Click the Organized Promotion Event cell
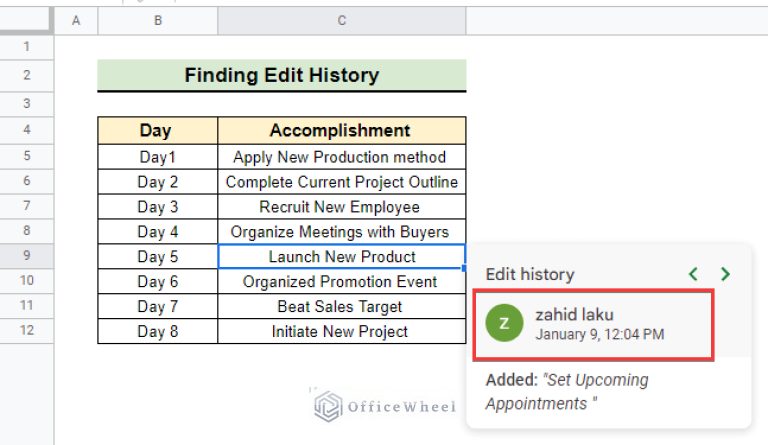This screenshot has height=445, width=768. pyautogui.click(x=341, y=282)
